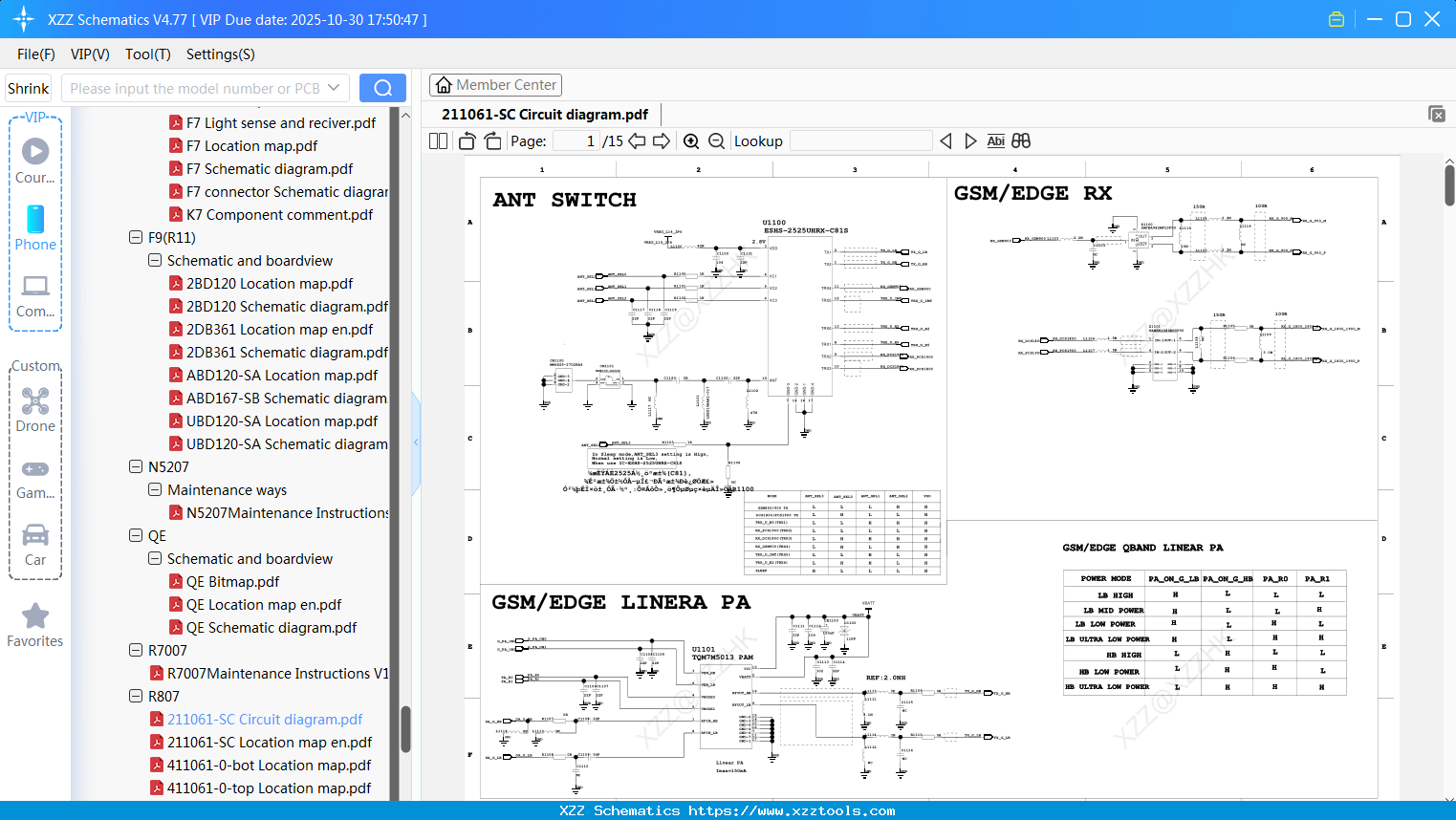
Task: Click the Page number input field
Action: pyautogui.click(x=576, y=141)
